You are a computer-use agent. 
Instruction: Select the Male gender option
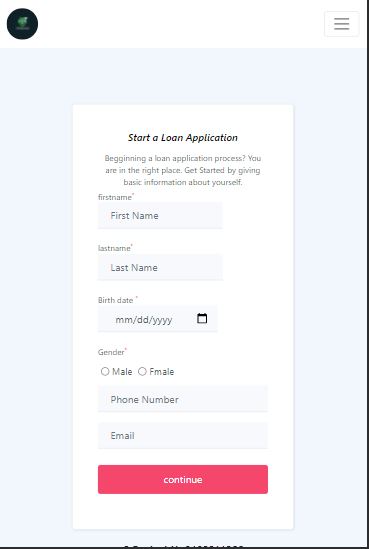[105, 371]
